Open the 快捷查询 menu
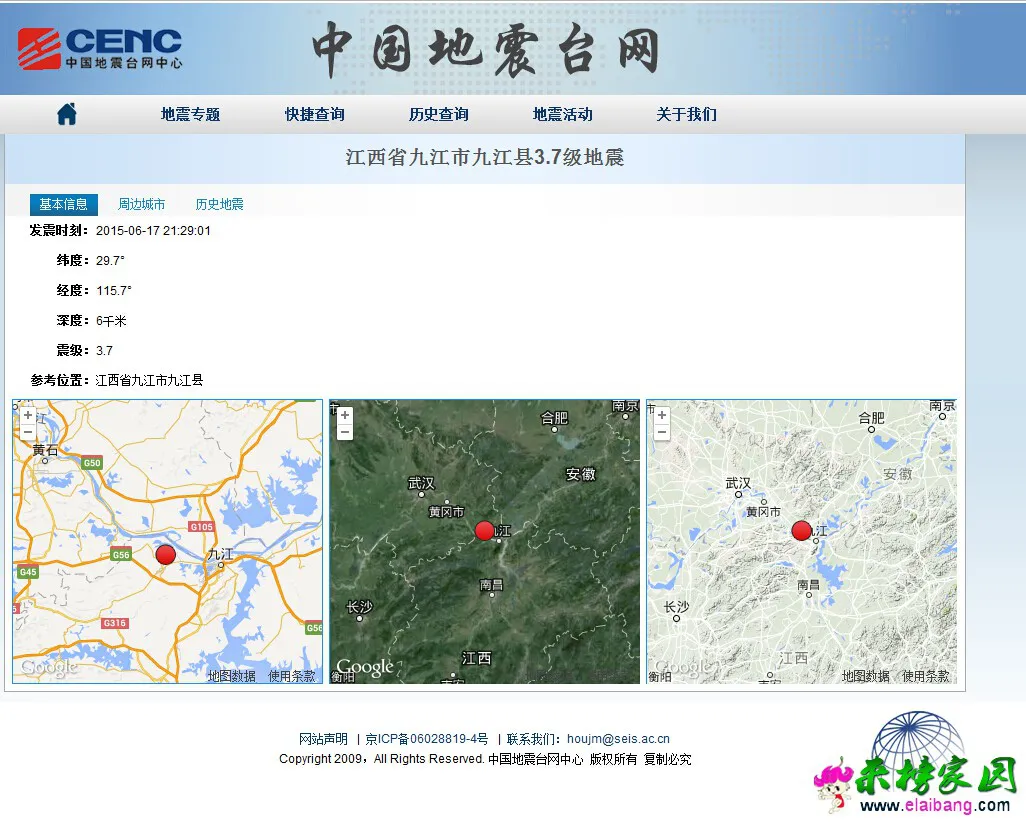The width and height of the screenshot is (1026, 823). (314, 114)
